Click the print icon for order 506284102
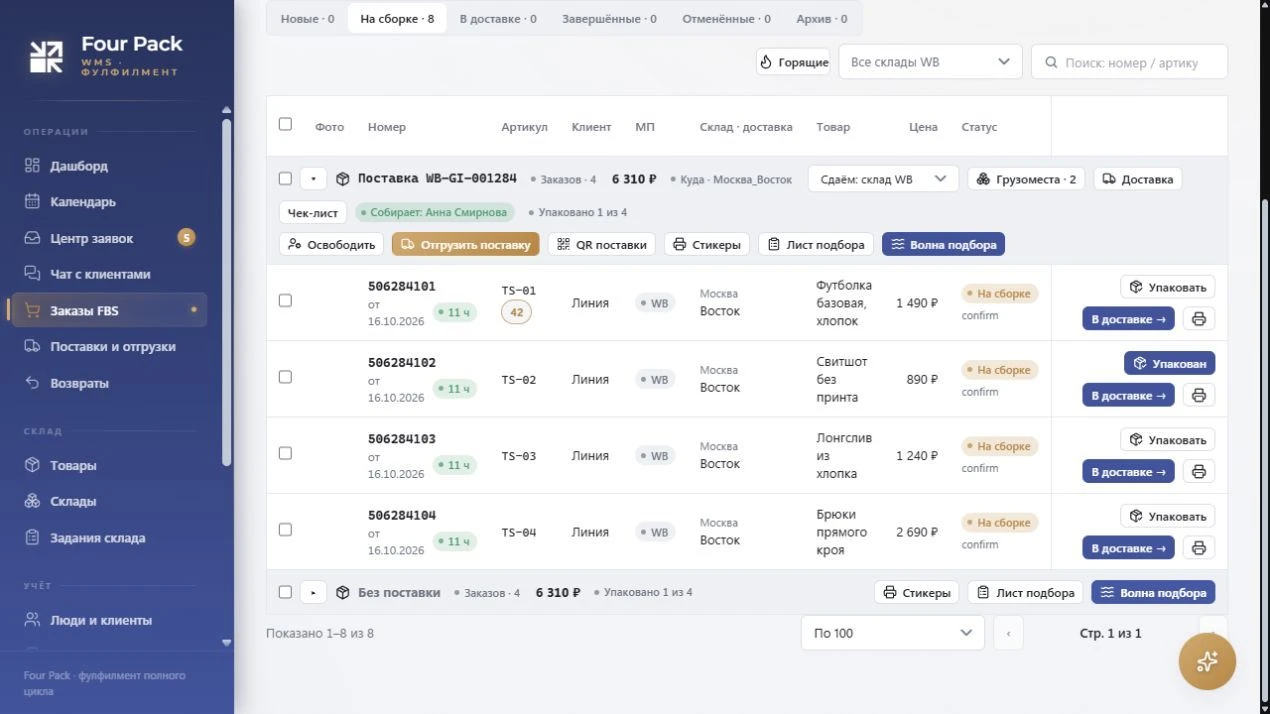This screenshot has width=1270, height=714. 1199,396
